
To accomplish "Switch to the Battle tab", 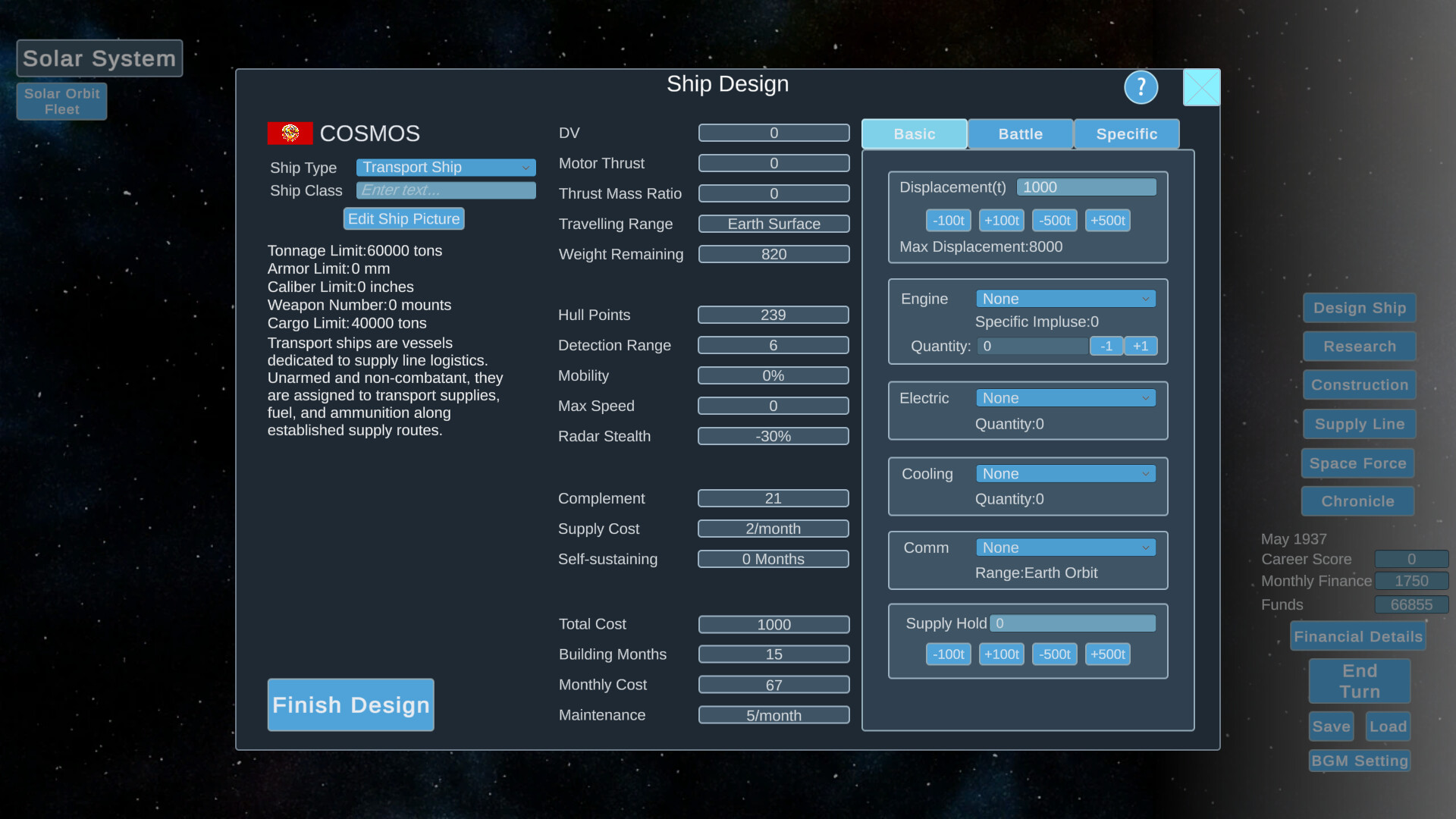I will tap(1020, 133).
